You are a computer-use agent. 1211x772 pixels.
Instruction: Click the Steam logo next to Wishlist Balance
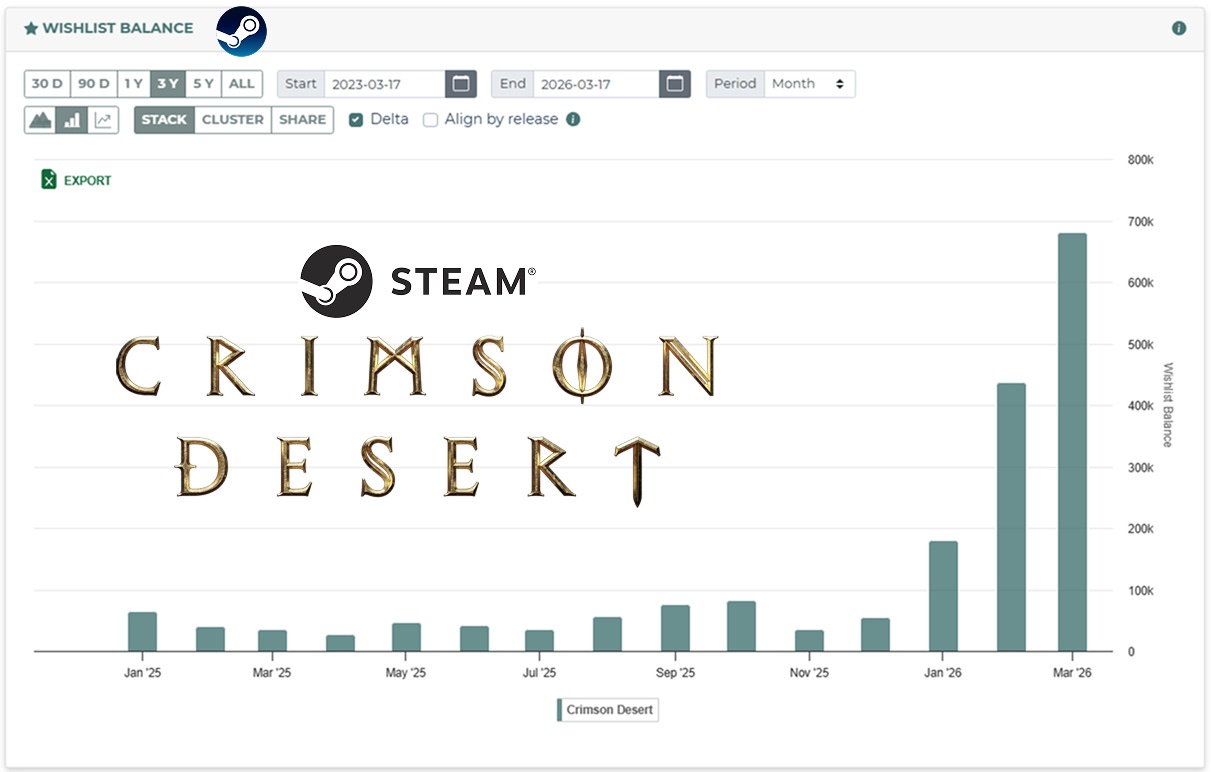[241, 30]
